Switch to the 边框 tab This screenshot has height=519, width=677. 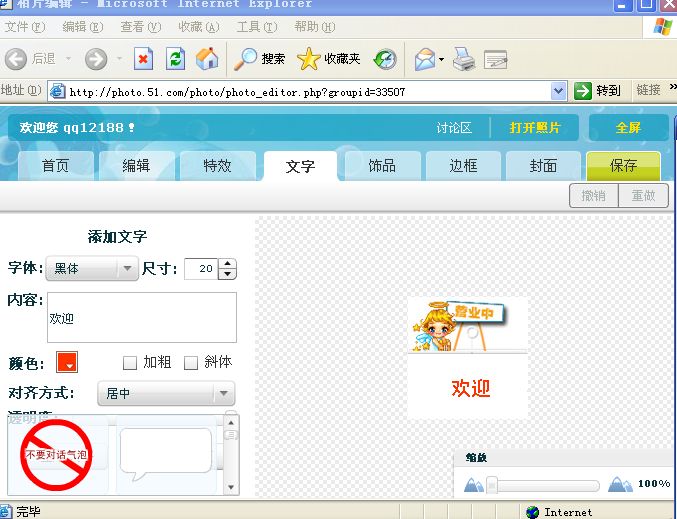tap(463, 166)
